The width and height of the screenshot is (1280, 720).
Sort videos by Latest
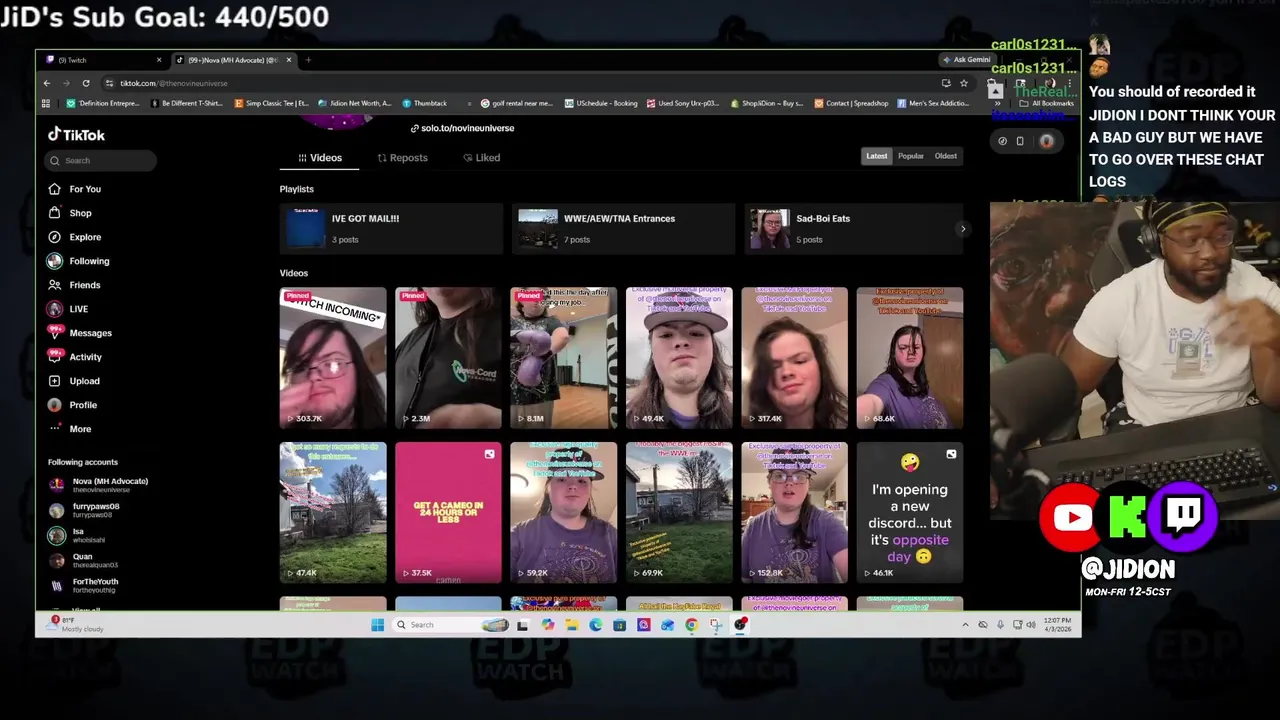[x=876, y=156]
